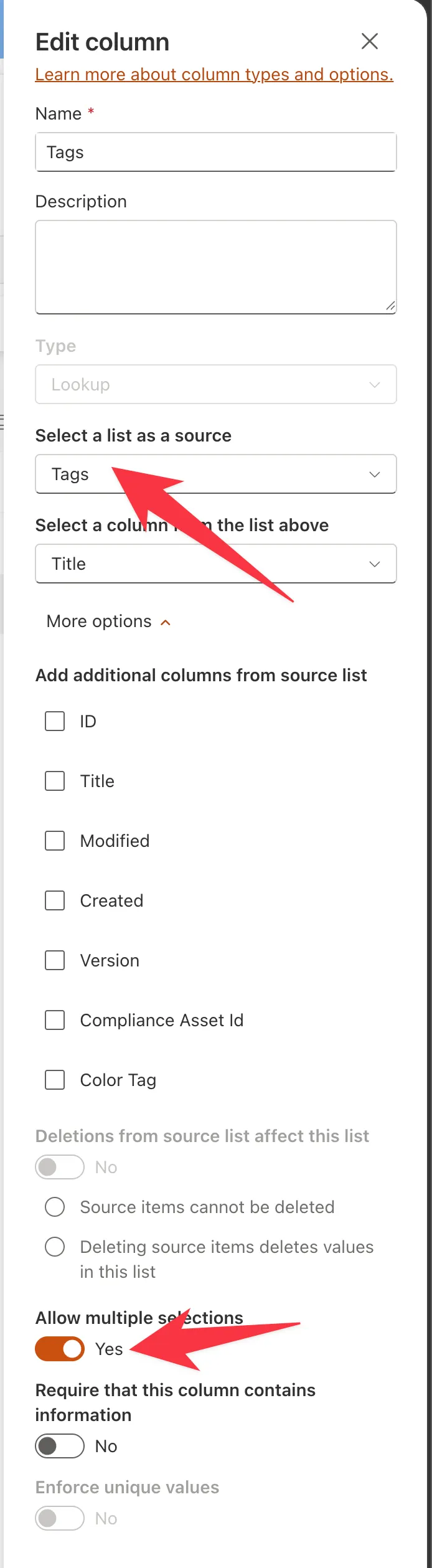Enable Require that this column contains information
Screen dimensions: 432x1568
(x=60, y=1446)
